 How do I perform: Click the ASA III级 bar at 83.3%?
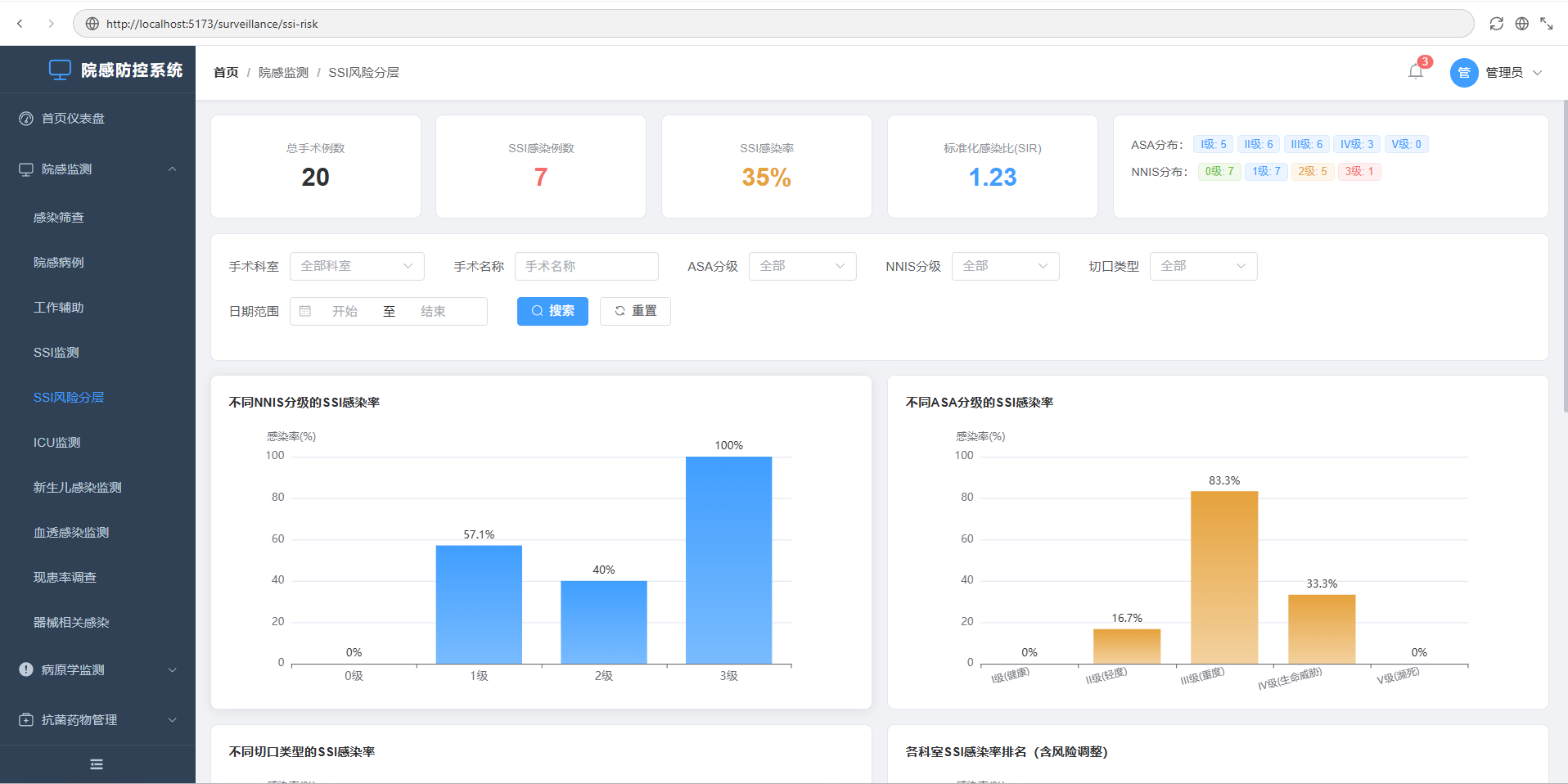(1224, 577)
